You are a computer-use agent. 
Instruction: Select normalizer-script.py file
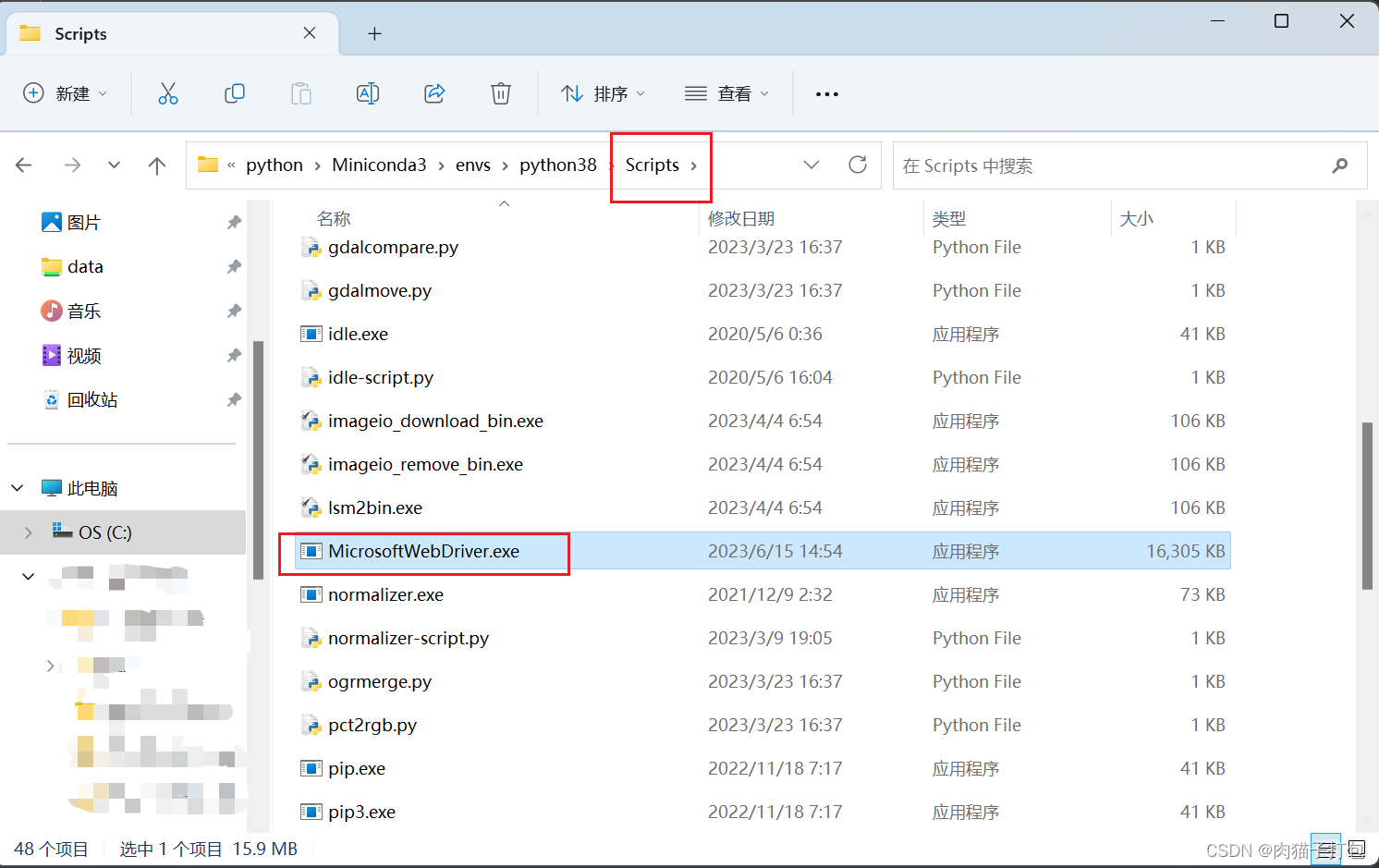[x=409, y=638]
